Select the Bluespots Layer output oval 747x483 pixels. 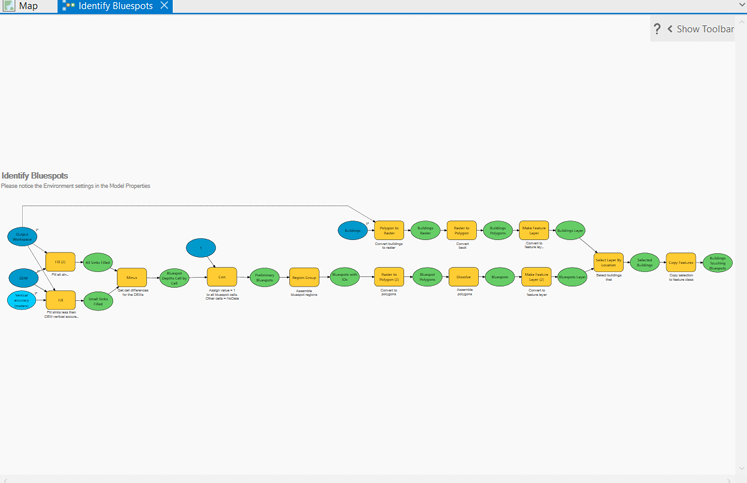point(572,277)
